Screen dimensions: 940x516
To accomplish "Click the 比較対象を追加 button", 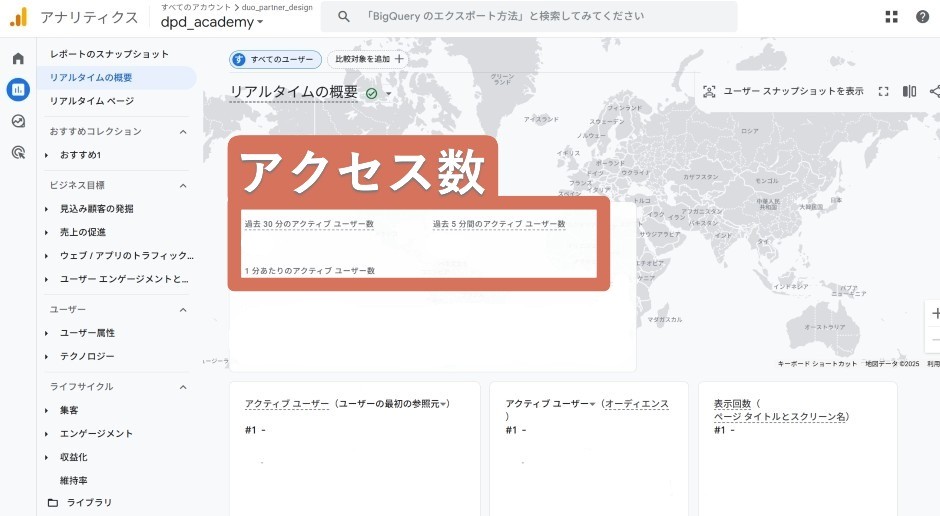I will (x=368, y=60).
